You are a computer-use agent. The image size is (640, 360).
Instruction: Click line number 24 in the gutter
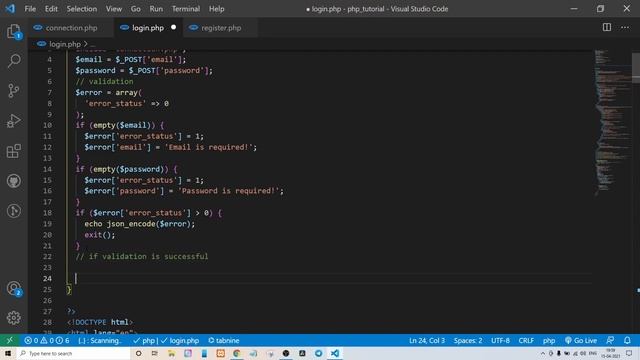pyautogui.click(x=47, y=278)
